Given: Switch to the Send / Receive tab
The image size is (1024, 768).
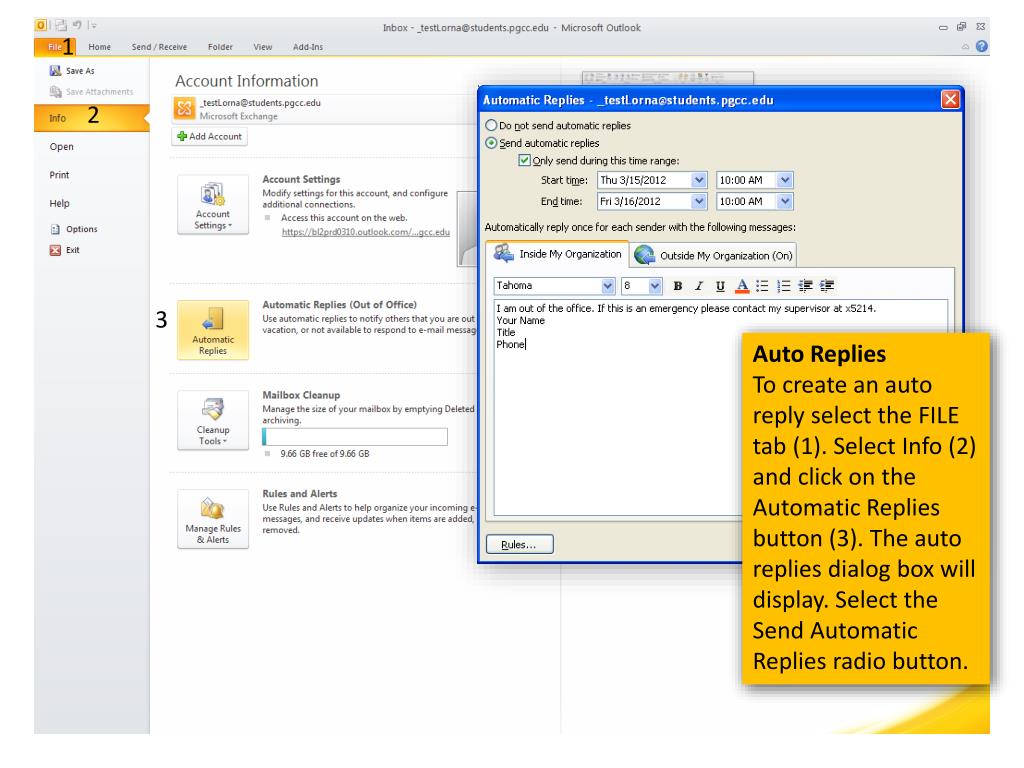Looking at the screenshot, I should [x=159, y=47].
